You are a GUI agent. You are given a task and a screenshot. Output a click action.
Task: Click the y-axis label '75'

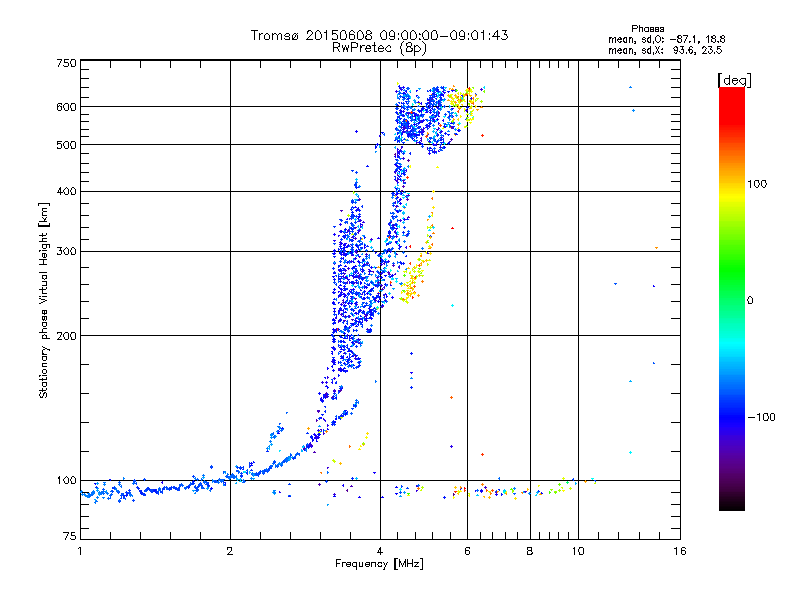click(x=70, y=536)
